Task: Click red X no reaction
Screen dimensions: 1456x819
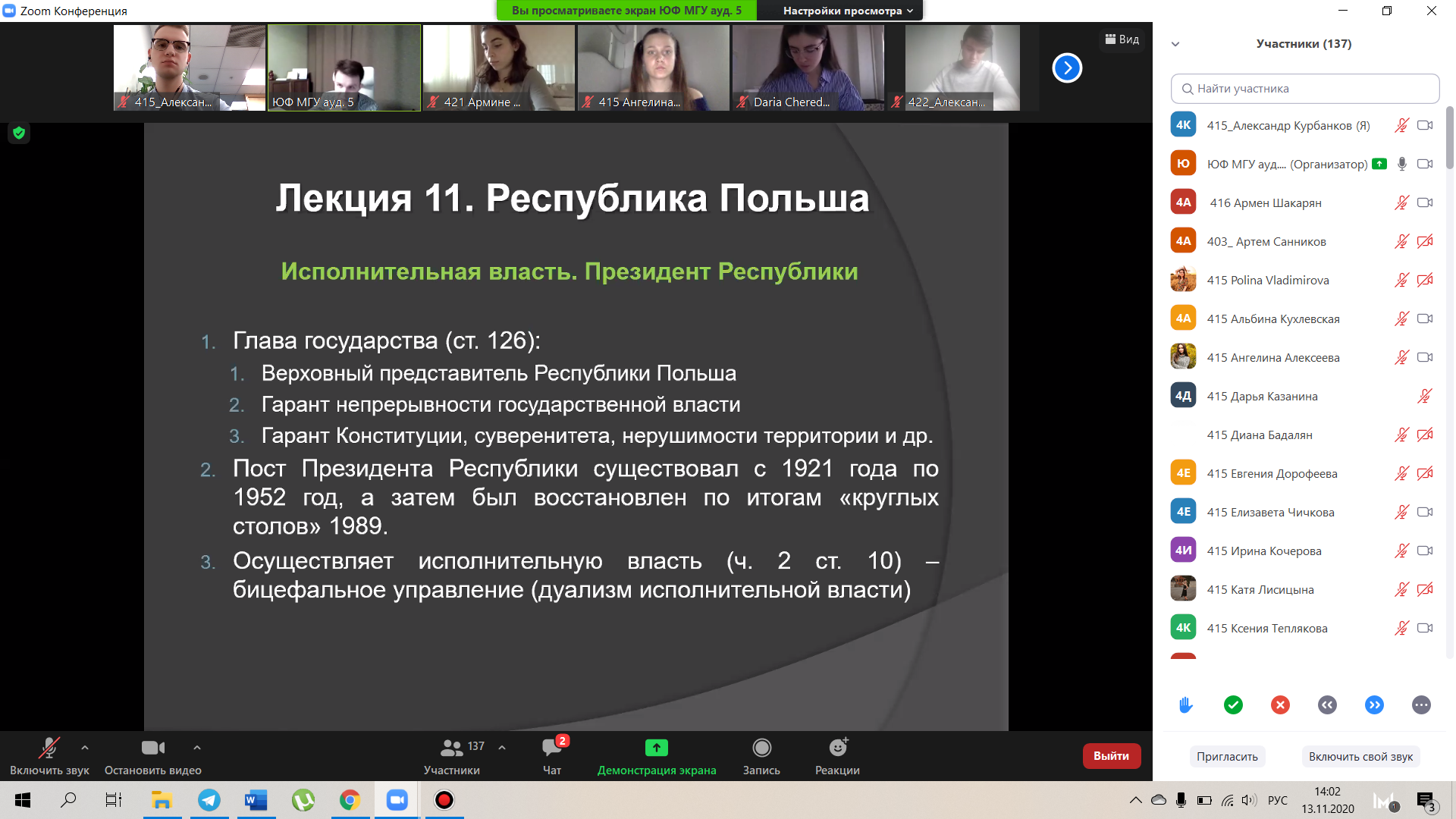Action: click(1280, 705)
